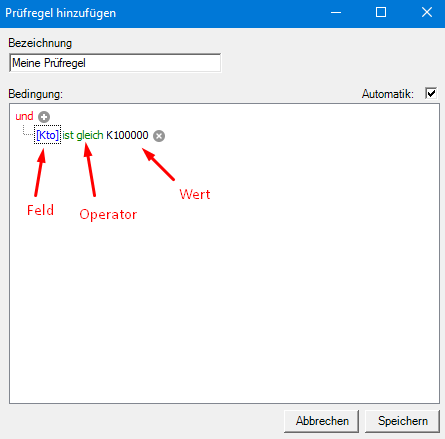Screen dimensions: 445x439
Task: Click the red Feld annotation text
Action: click(40, 210)
